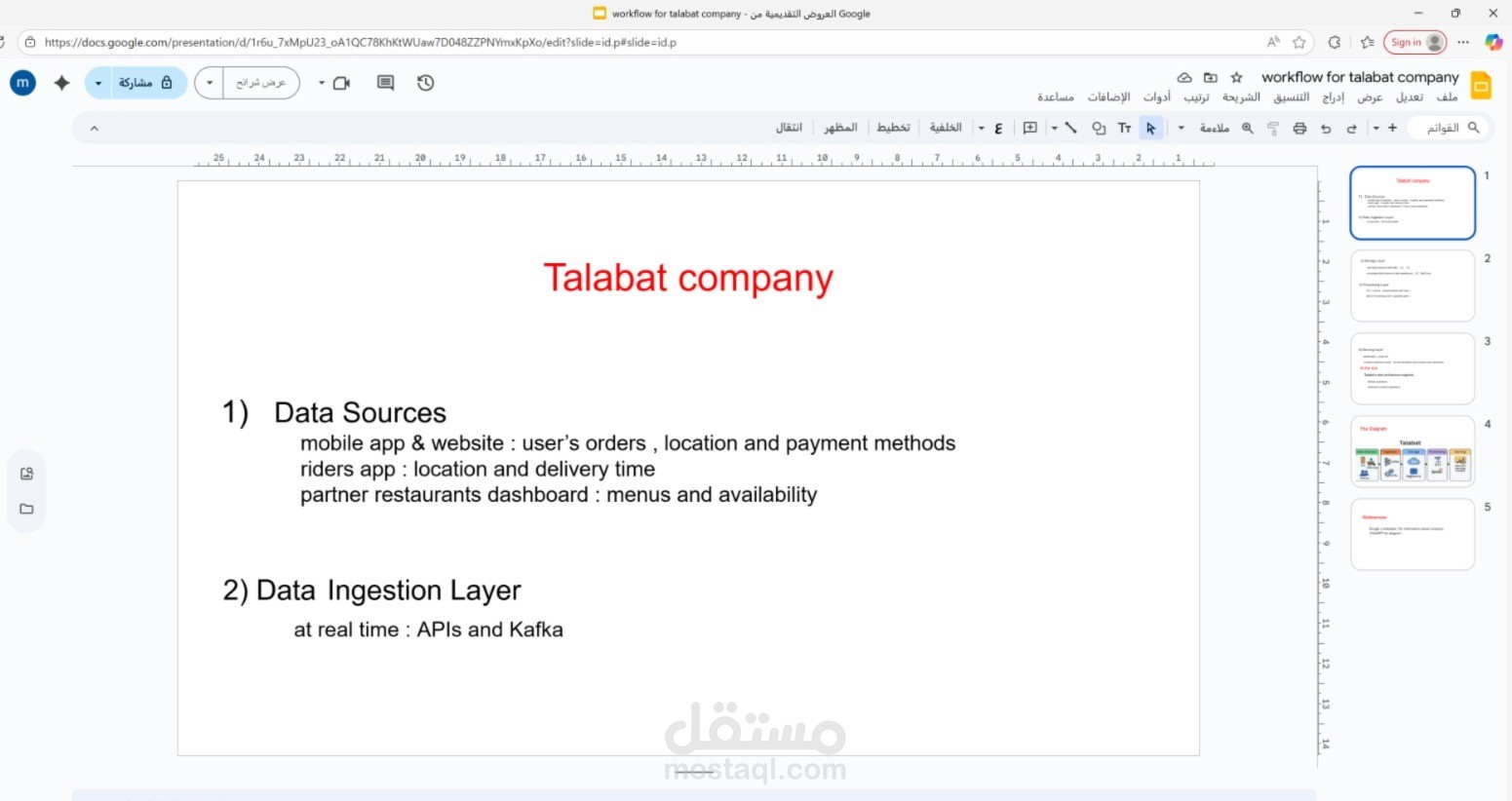Choose the select cursor tool
The height and width of the screenshot is (801, 1512).
[1150, 128]
